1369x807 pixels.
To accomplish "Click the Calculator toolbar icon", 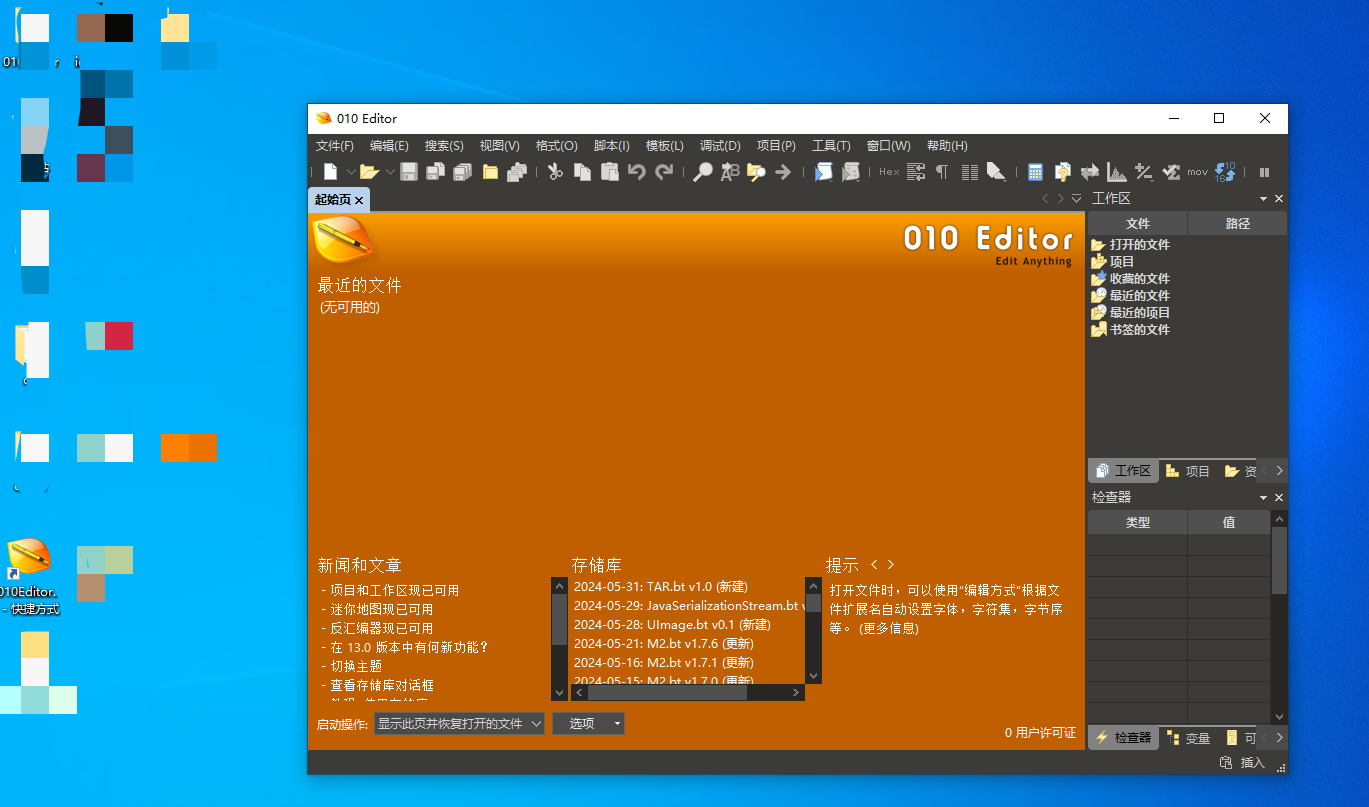I will pos(1036,172).
